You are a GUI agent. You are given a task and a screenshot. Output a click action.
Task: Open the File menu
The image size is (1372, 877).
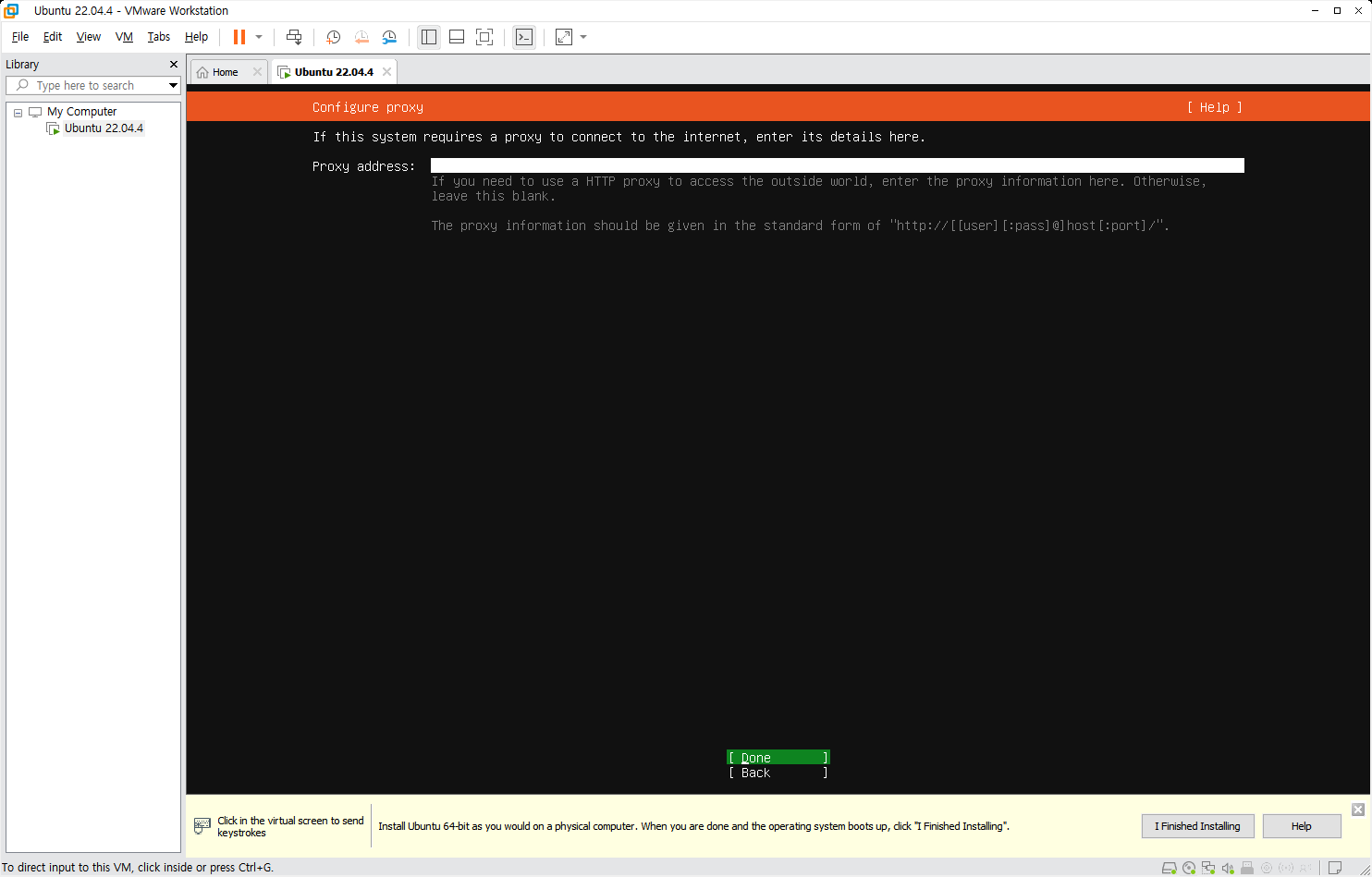20,37
